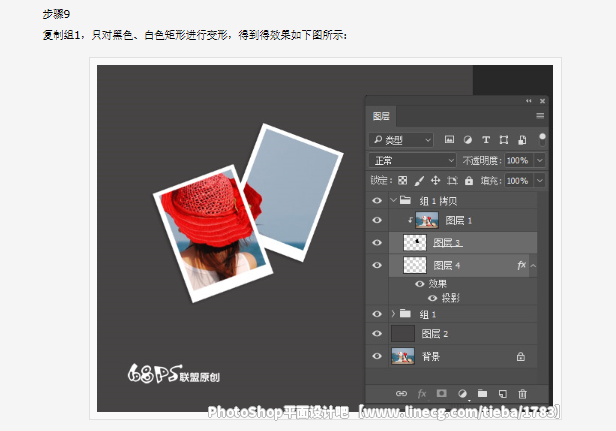616x431 pixels.
Task: Open the 填充 fill dropdown arrow
Action: pyautogui.click(x=540, y=180)
